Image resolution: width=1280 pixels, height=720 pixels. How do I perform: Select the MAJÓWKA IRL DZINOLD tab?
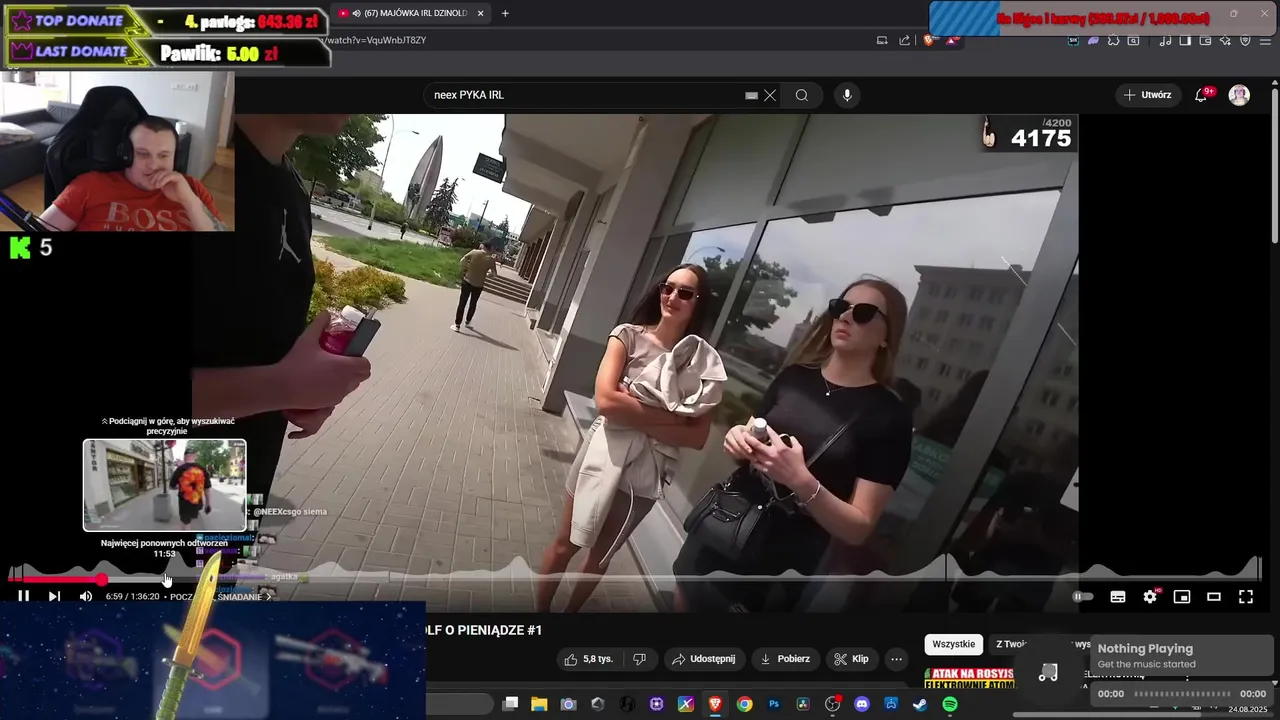pos(411,13)
